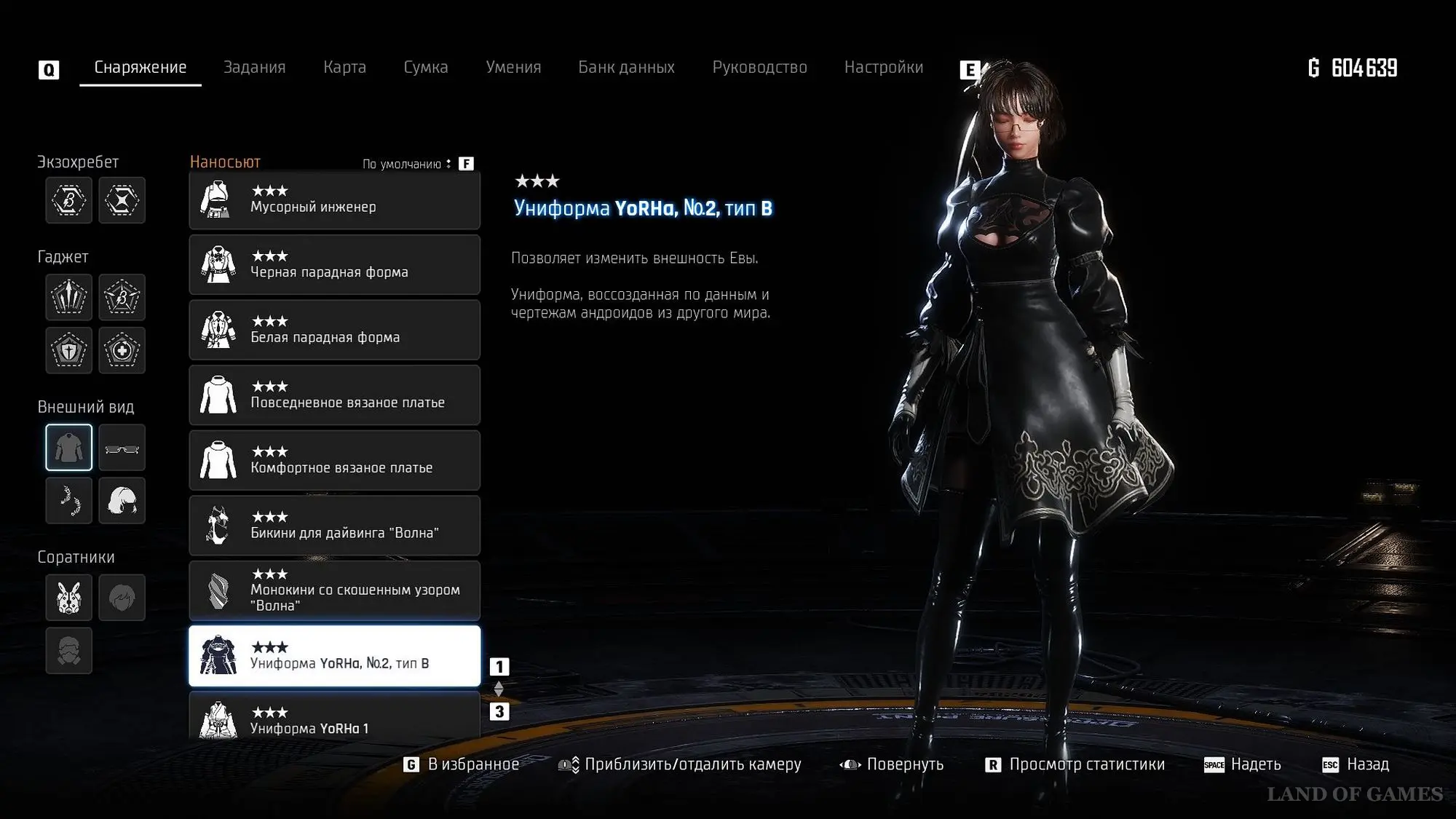Select the second Экзохребет slot icon
This screenshot has height=819, width=1456.
[x=122, y=200]
